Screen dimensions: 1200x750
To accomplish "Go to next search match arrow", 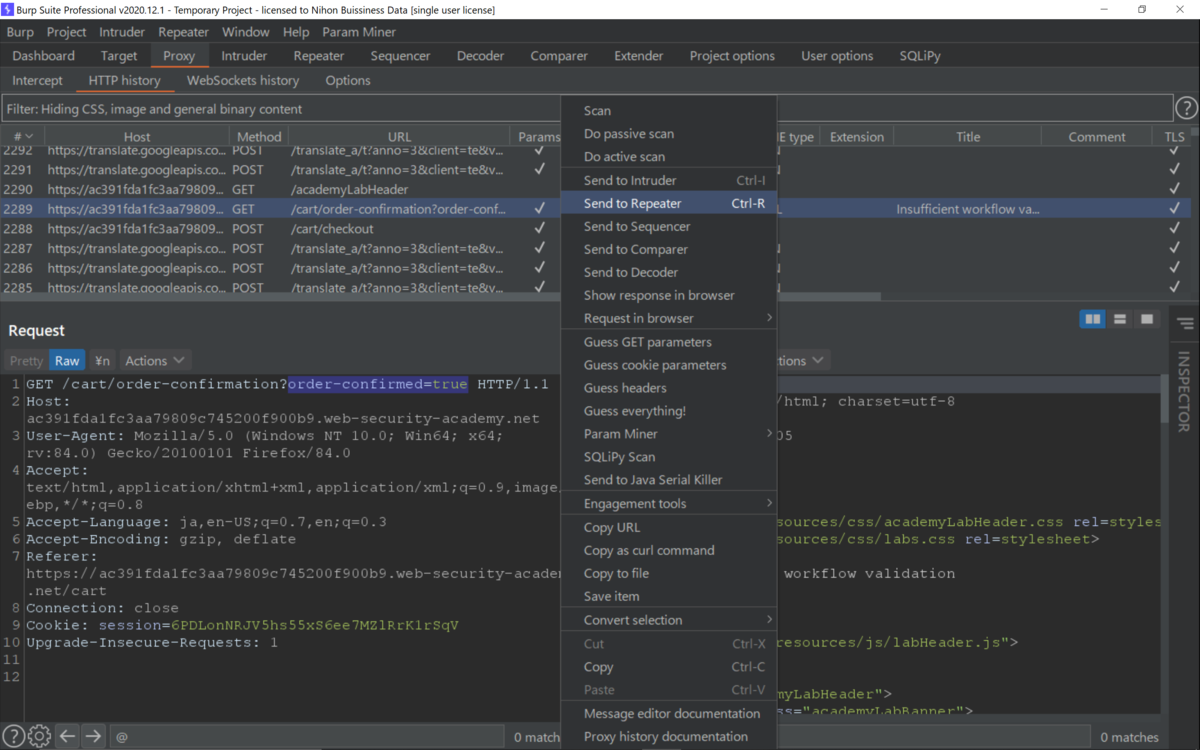I will coord(93,736).
